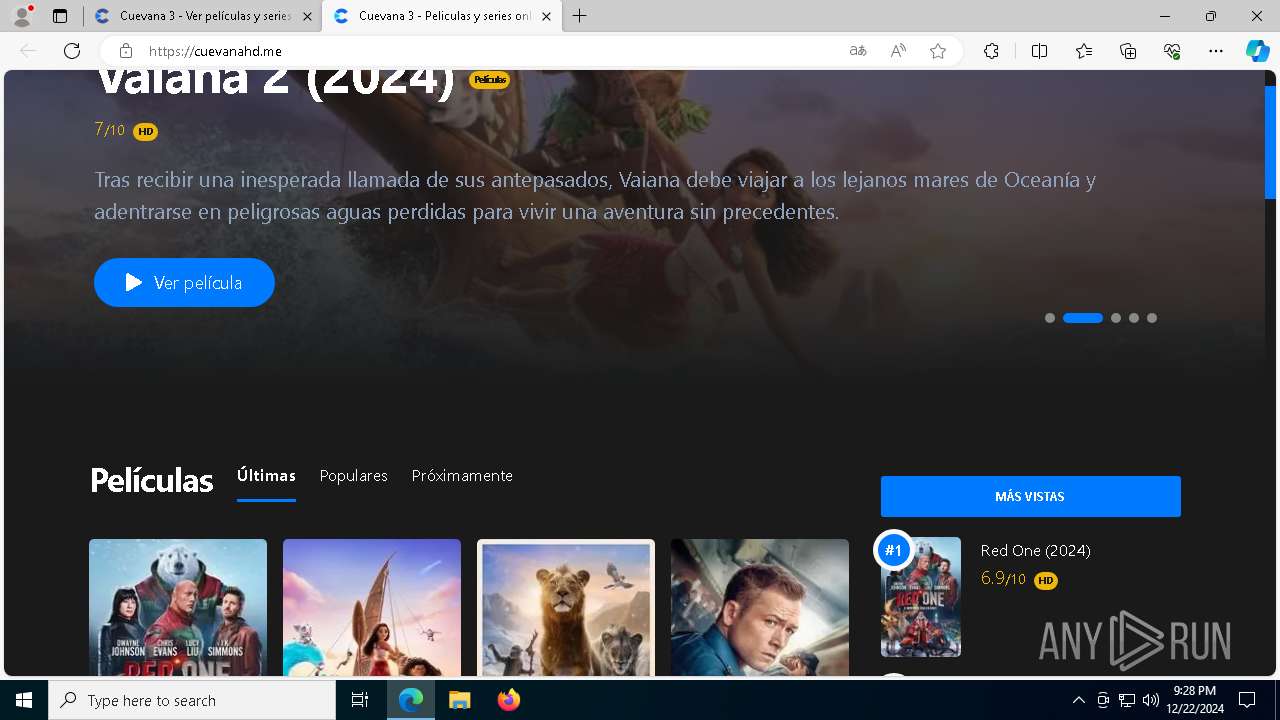The height and width of the screenshot is (720, 1280).
Task: Open the Red One poster in Últimas
Action: click(178, 608)
